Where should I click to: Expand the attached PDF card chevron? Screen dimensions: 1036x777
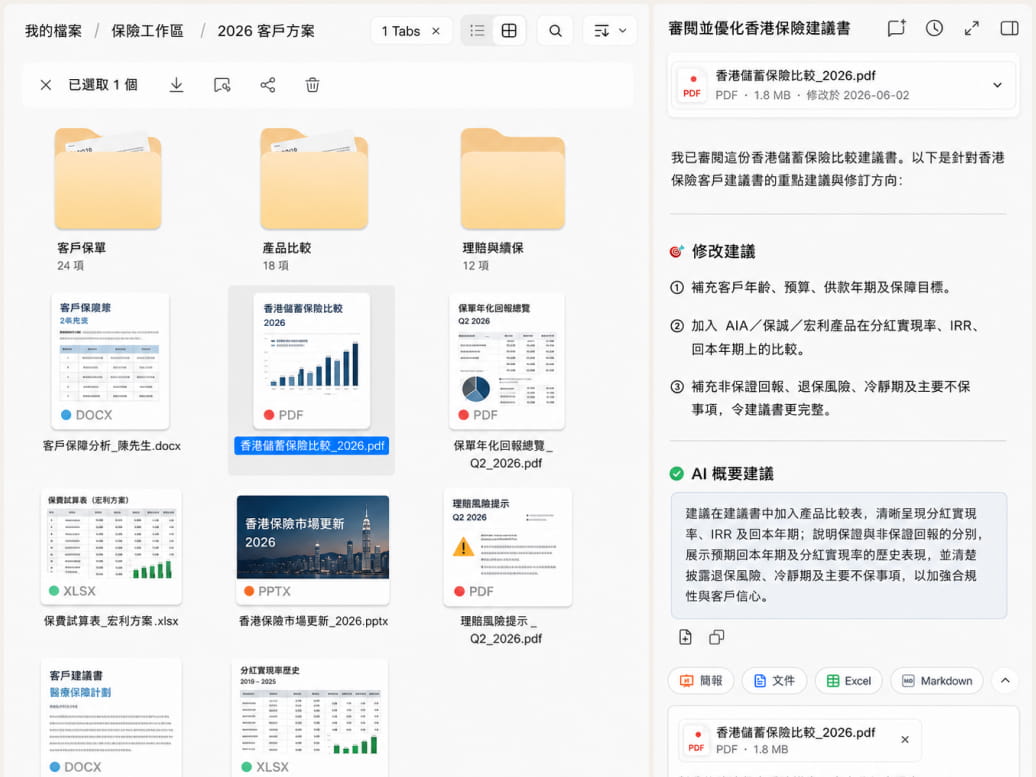coord(997,85)
